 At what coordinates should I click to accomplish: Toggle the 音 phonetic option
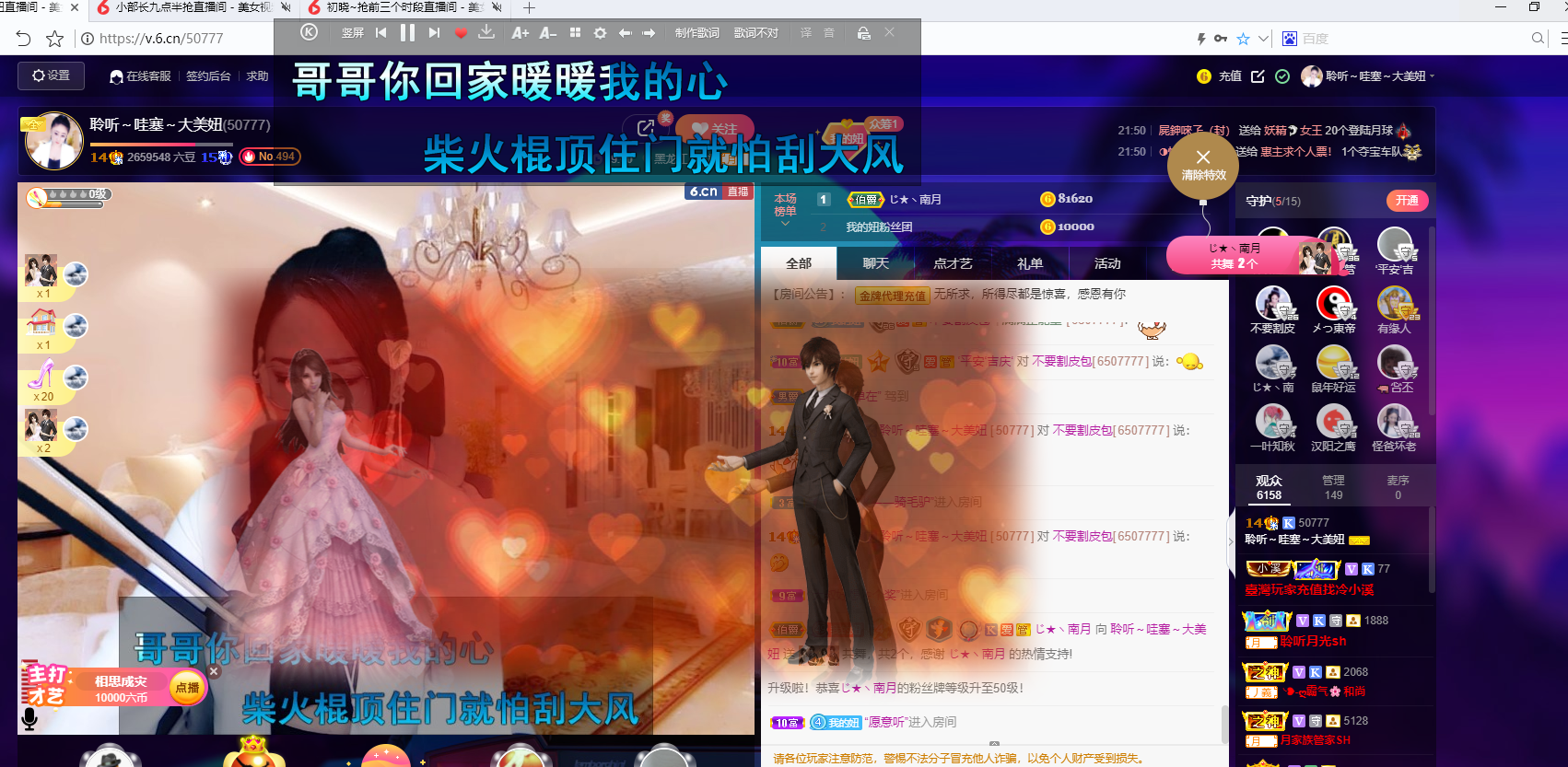coord(829,32)
